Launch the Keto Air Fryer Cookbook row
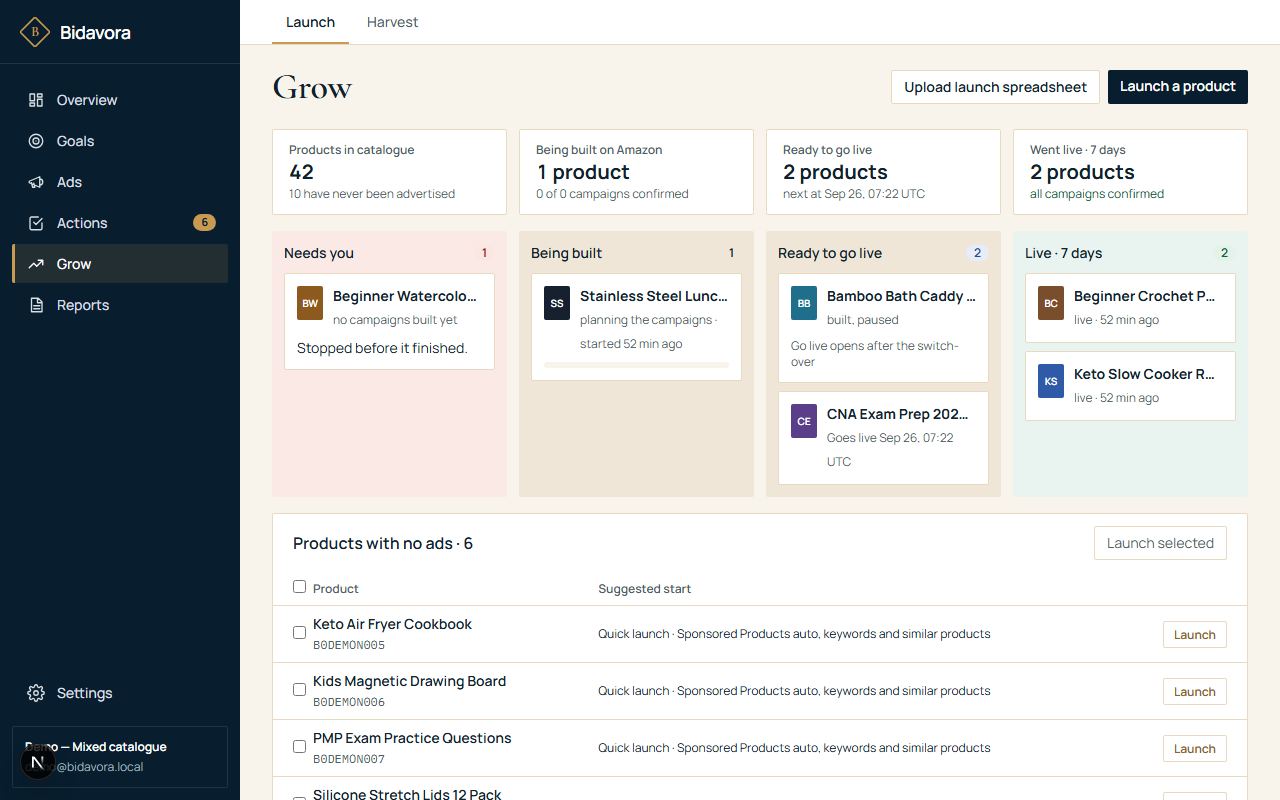 [1194, 635]
